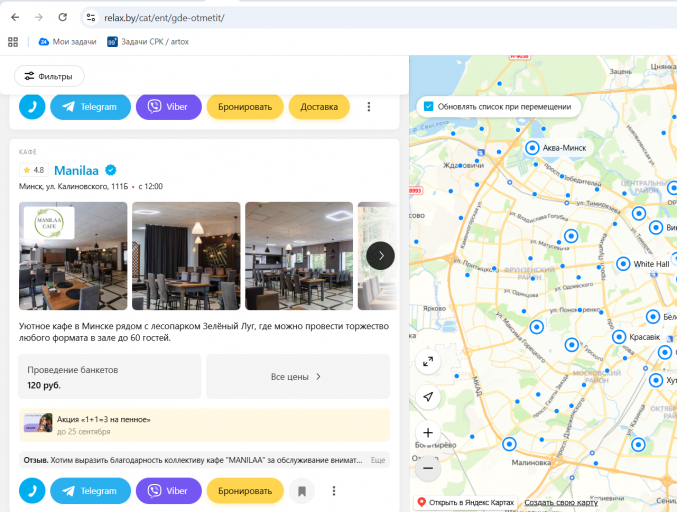Viewport: 677px width, 512px height.
Task: Open the 'Фильтры' filters button
Action: pos(49,76)
